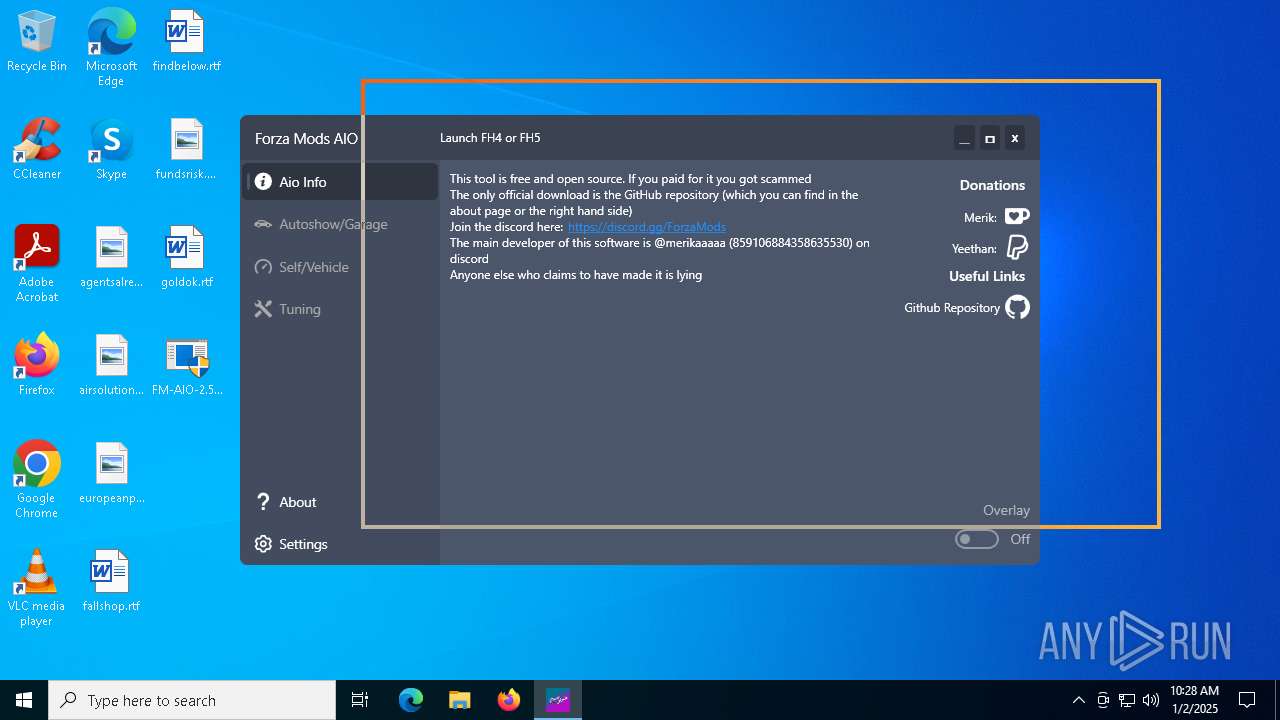
Task: Open the notification center
Action: 1247,700
